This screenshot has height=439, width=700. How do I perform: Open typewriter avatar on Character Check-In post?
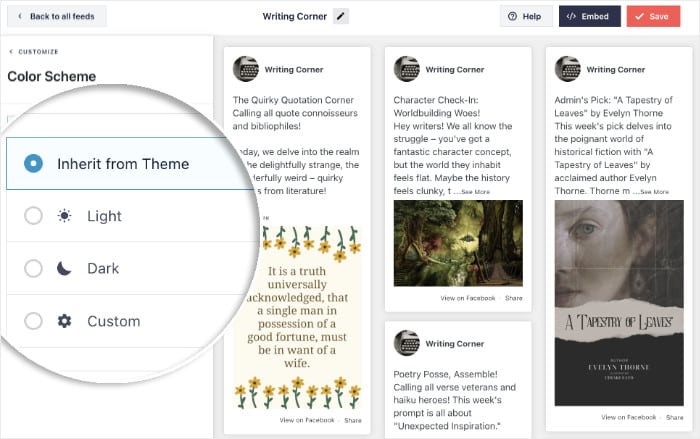coord(407,69)
